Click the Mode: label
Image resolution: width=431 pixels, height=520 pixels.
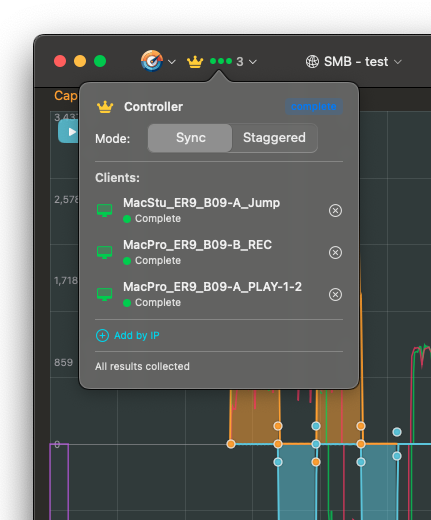[112, 139]
